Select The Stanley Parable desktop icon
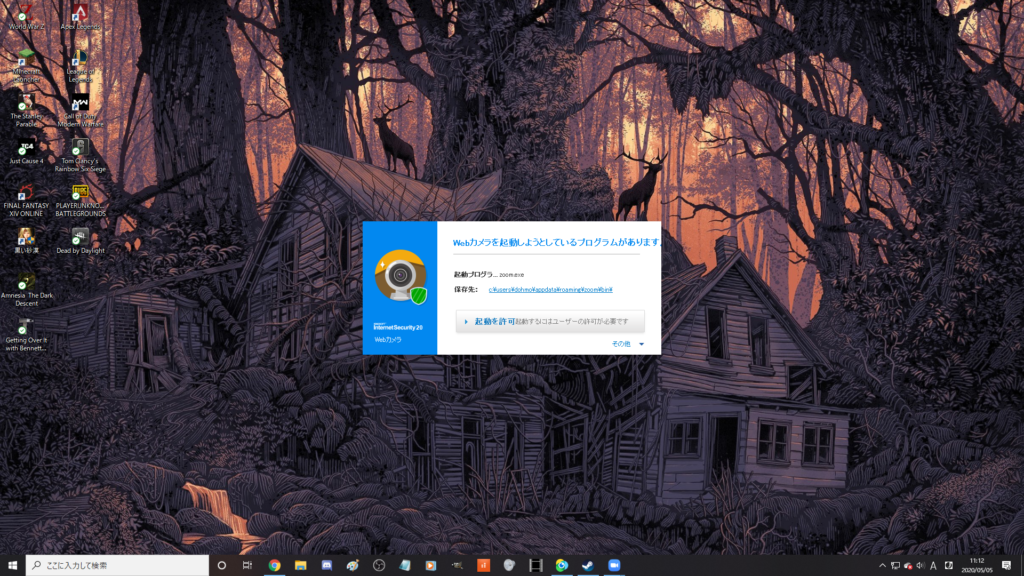The image size is (1024, 576). click(x=26, y=110)
